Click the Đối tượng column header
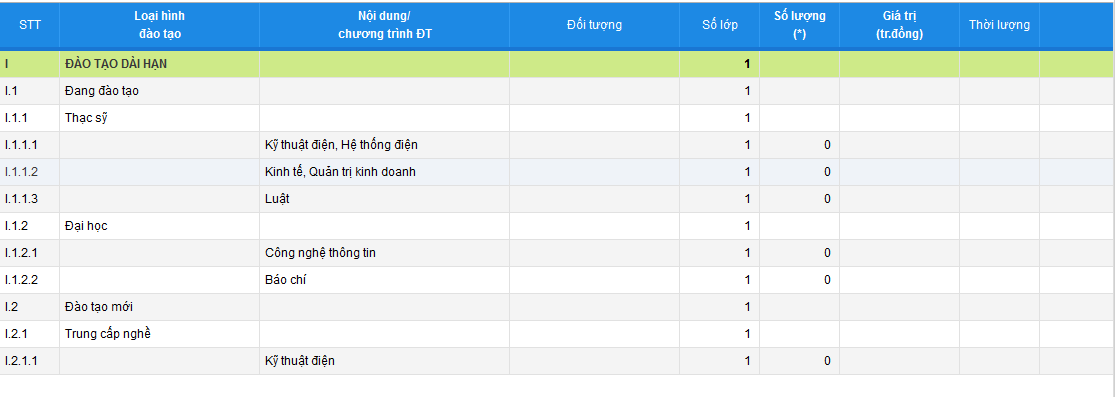1115x397 pixels. (594, 25)
